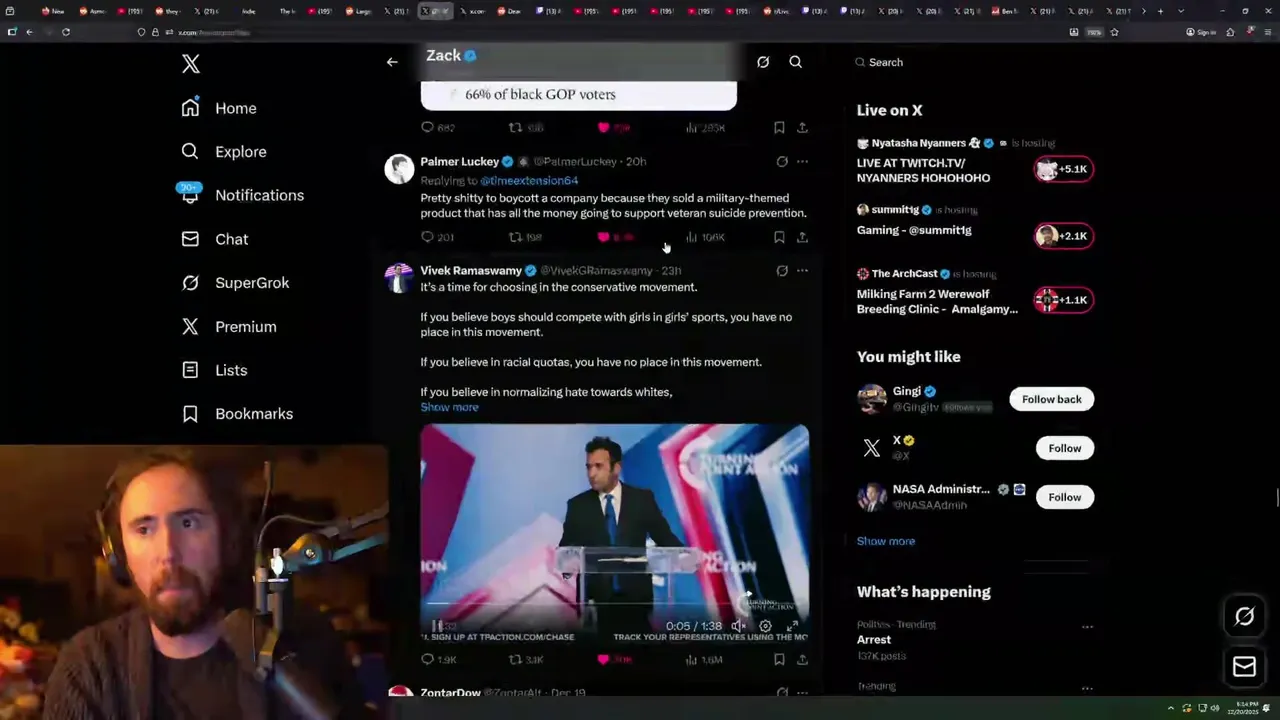Share the 66% of black GOP voters post
The height and width of the screenshot is (720, 1280).
[802, 128]
